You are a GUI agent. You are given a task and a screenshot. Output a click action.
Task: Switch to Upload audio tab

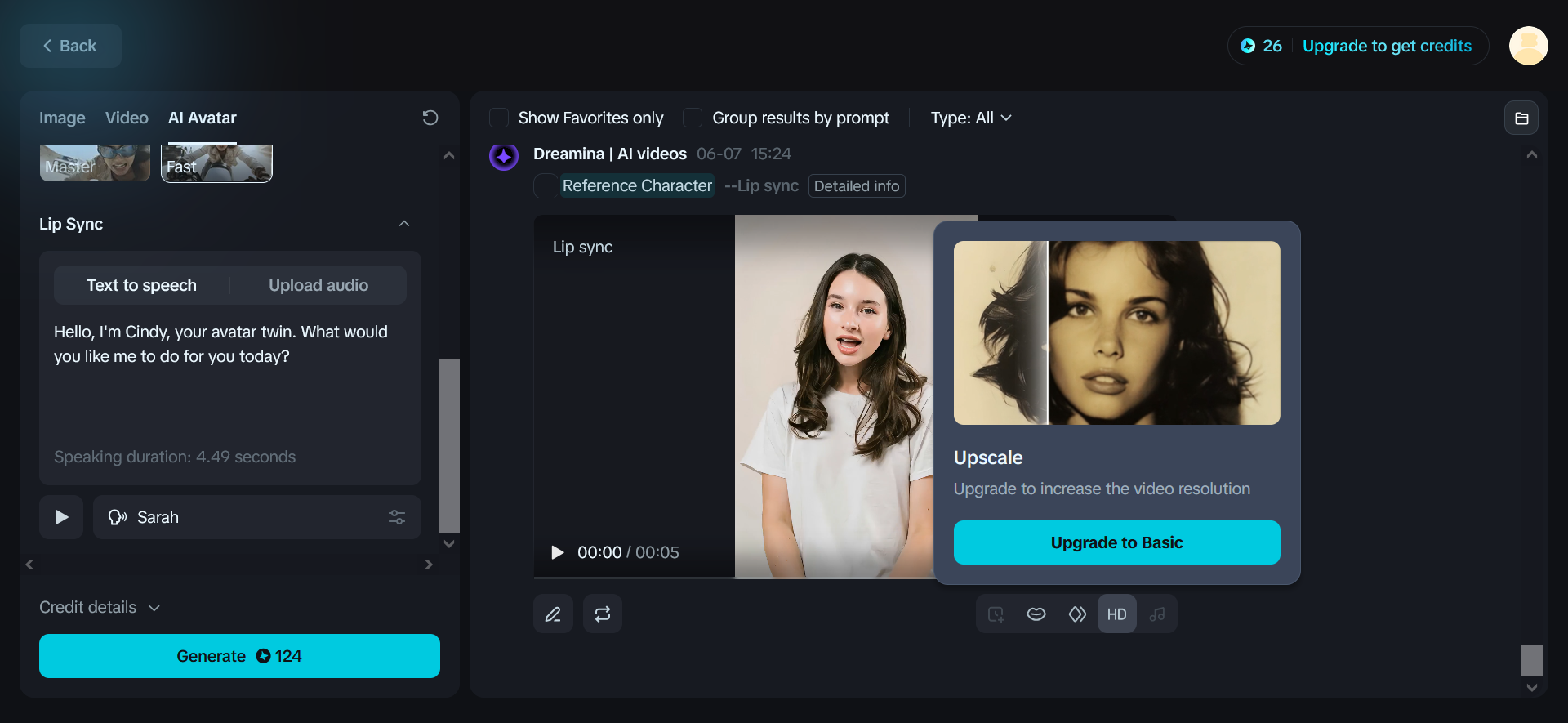coord(318,285)
